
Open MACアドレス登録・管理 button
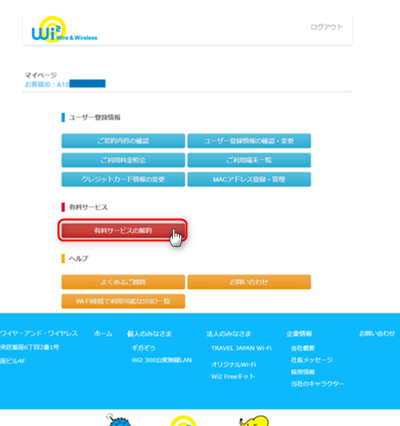pos(249,179)
